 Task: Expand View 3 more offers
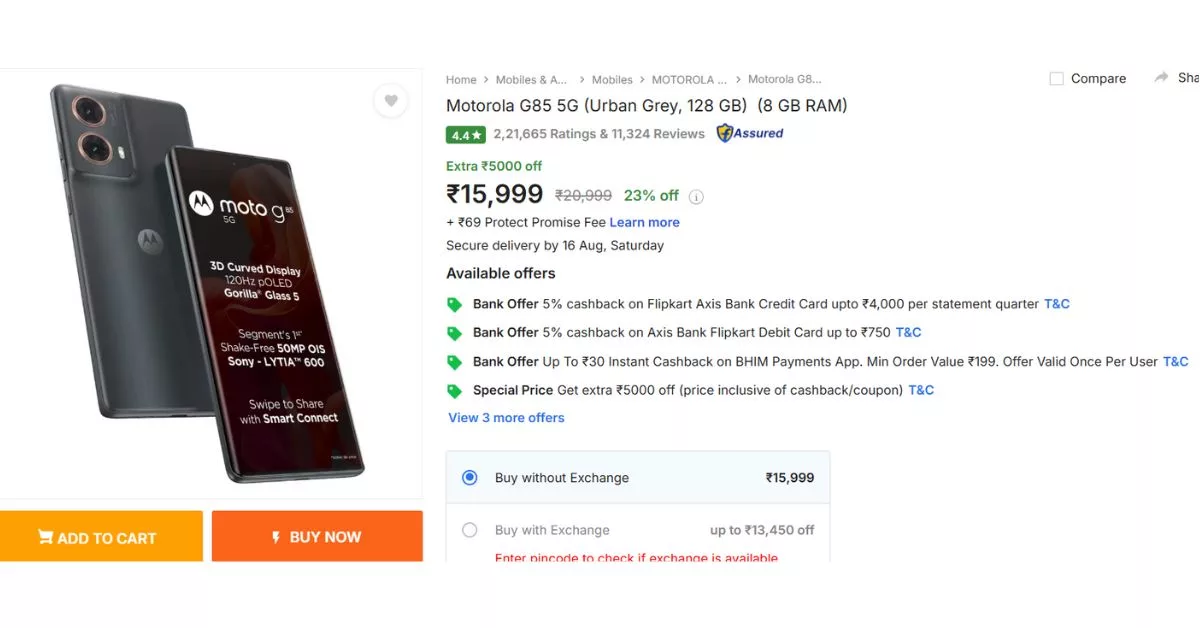(x=505, y=417)
